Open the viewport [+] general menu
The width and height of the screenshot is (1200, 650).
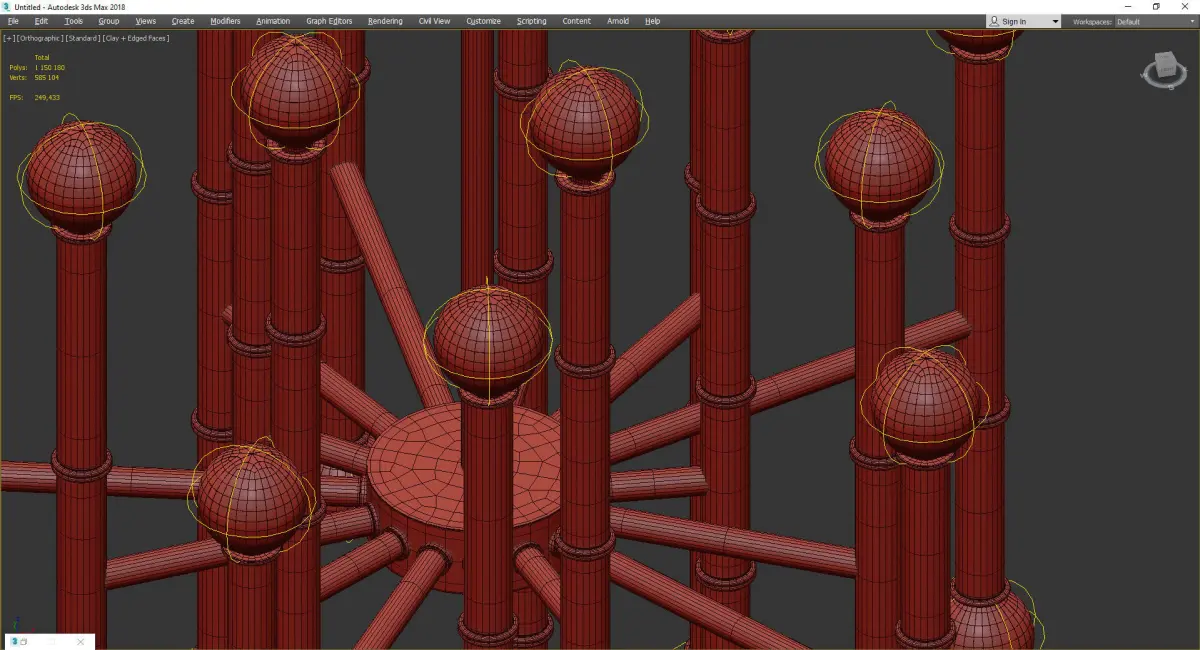(9, 38)
